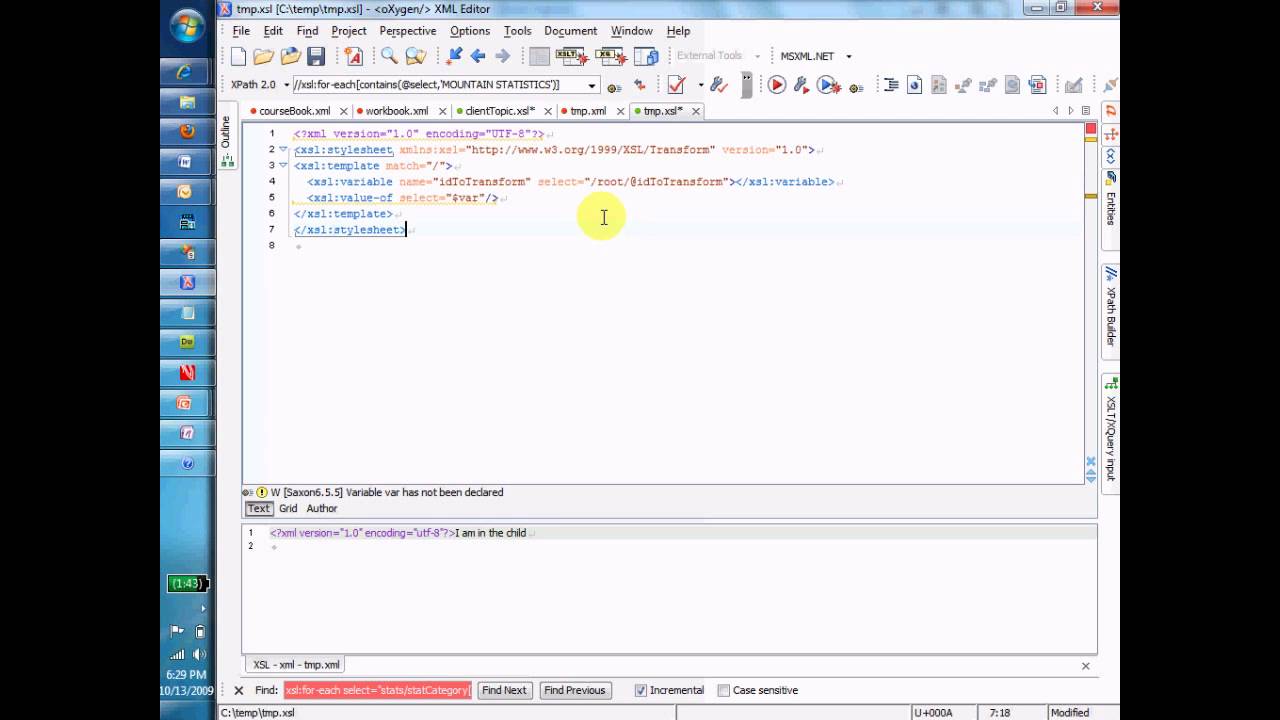This screenshot has width=1280, height=720.
Task: Create a new document with New icon
Action: (x=238, y=56)
